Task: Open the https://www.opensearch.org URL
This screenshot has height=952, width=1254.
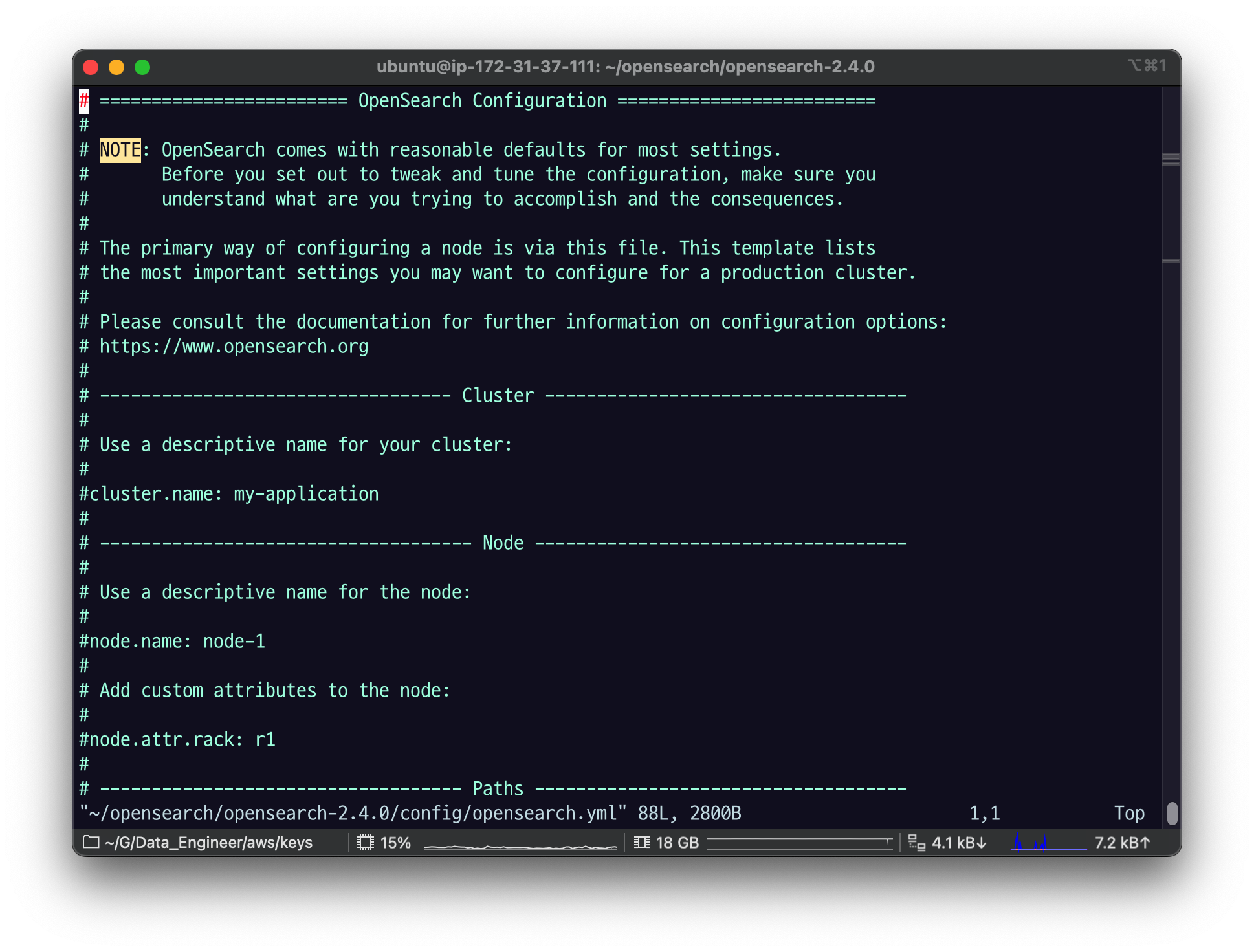Action: tap(234, 347)
